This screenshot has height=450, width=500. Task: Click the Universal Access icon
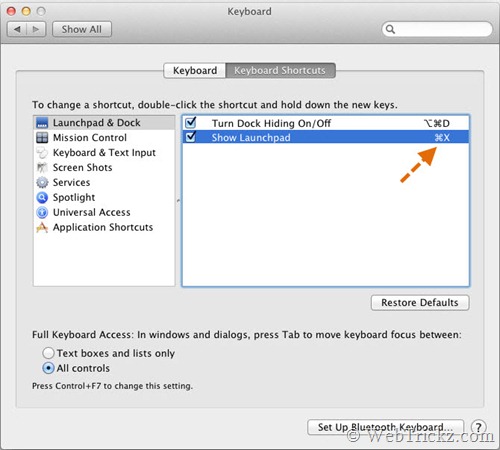point(42,212)
